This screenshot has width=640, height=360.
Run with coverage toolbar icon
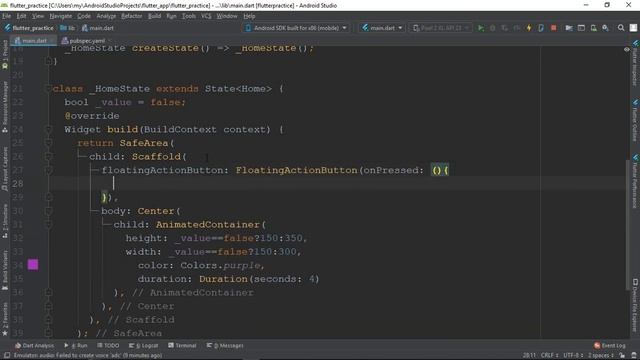(x=505, y=28)
